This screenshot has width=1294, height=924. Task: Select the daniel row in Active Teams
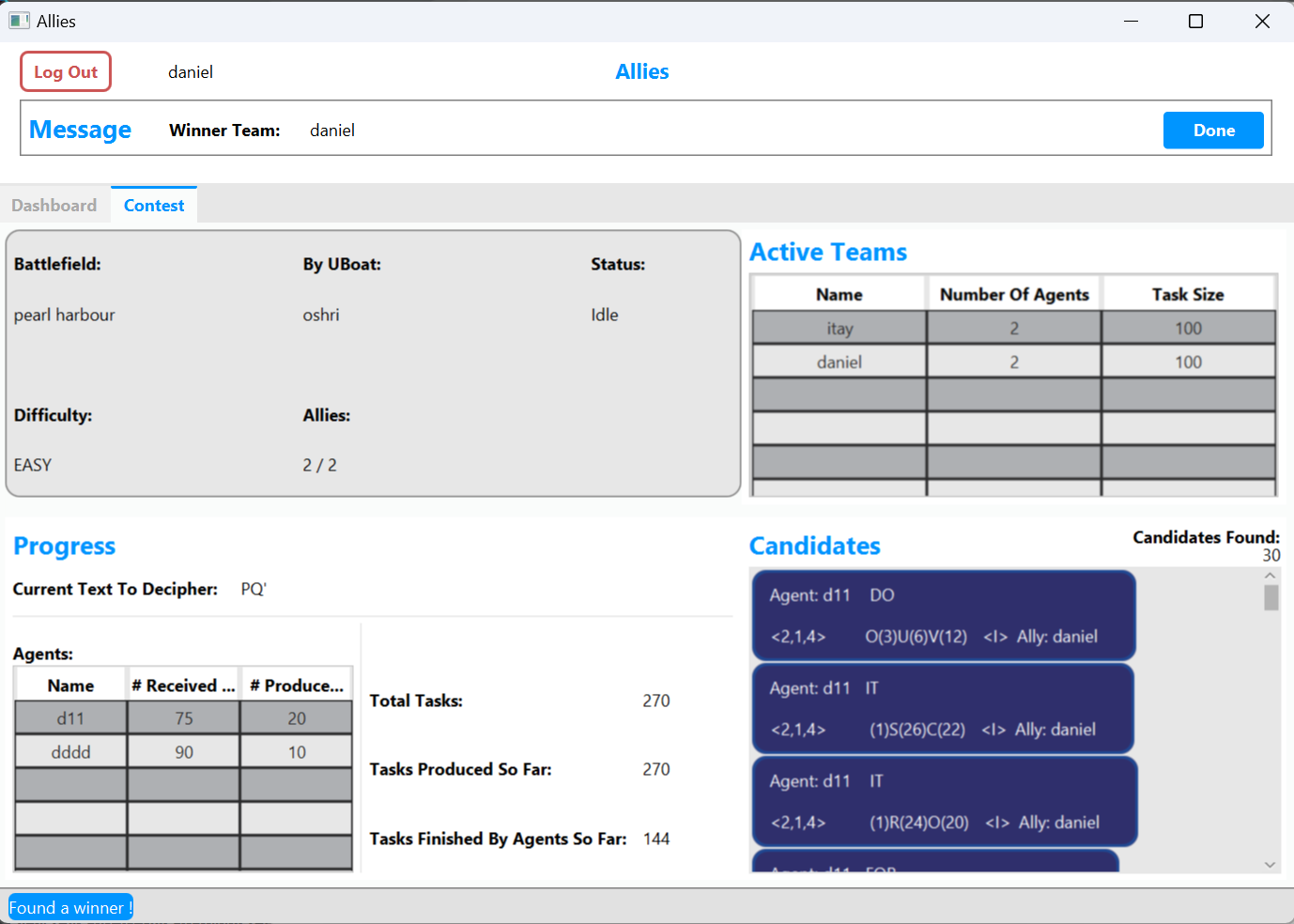1014,362
